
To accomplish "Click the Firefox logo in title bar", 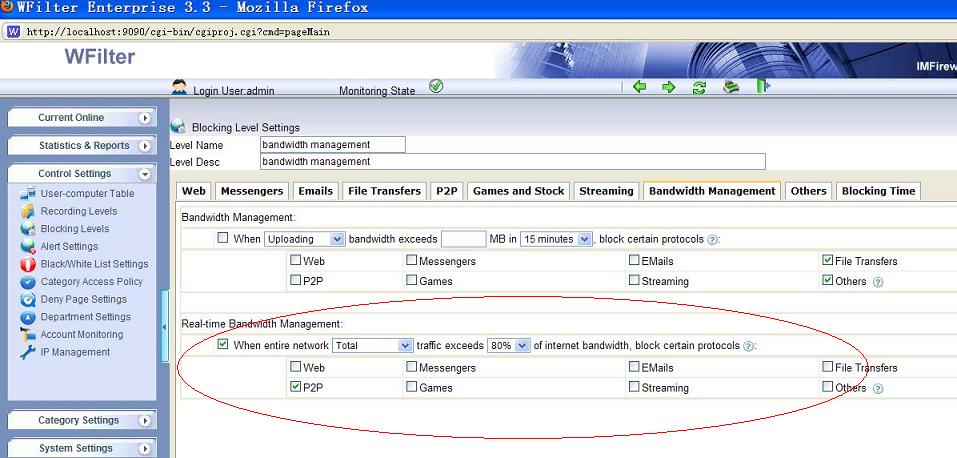I will [7, 7].
